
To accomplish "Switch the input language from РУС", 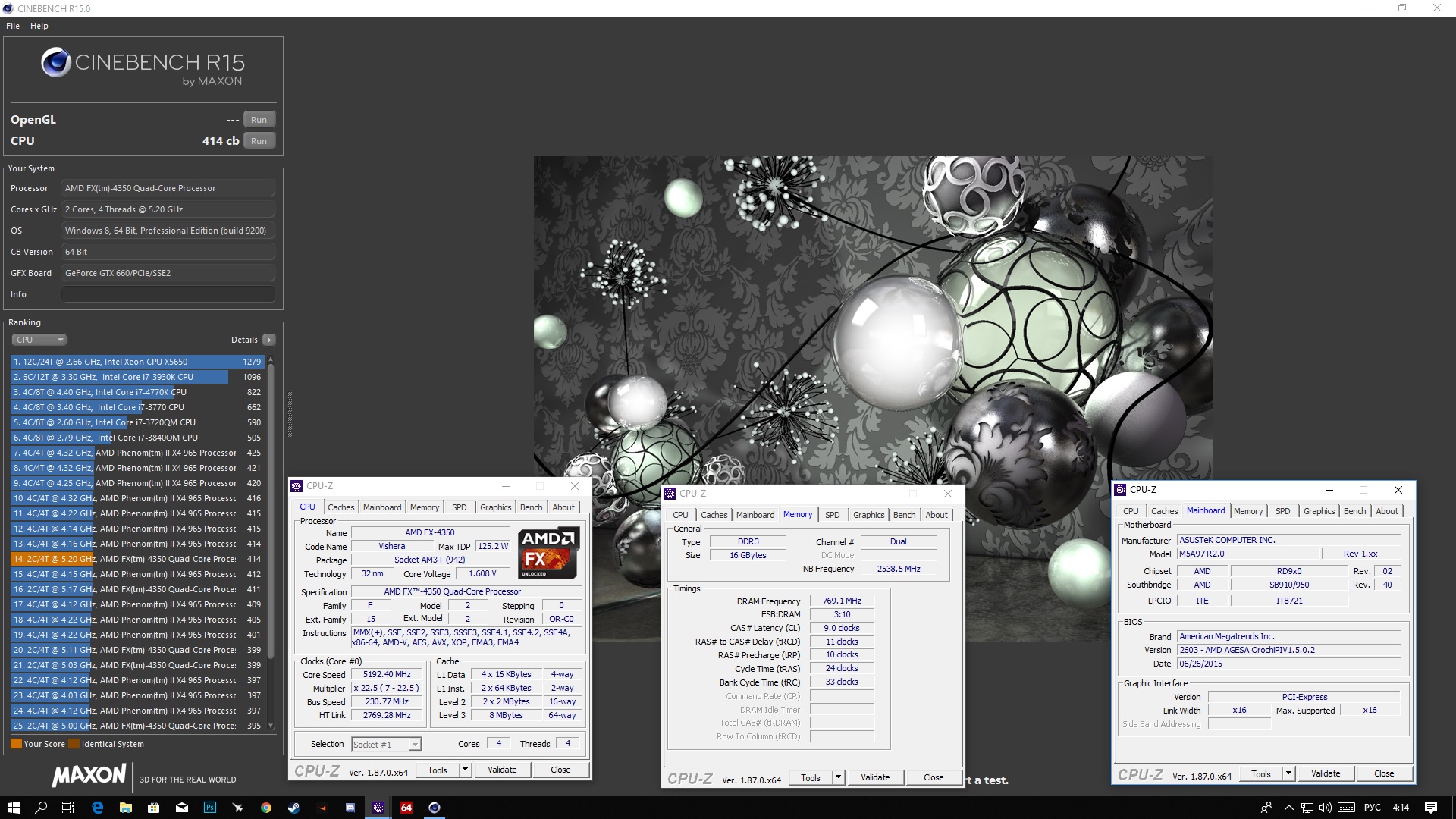I will point(1373,808).
